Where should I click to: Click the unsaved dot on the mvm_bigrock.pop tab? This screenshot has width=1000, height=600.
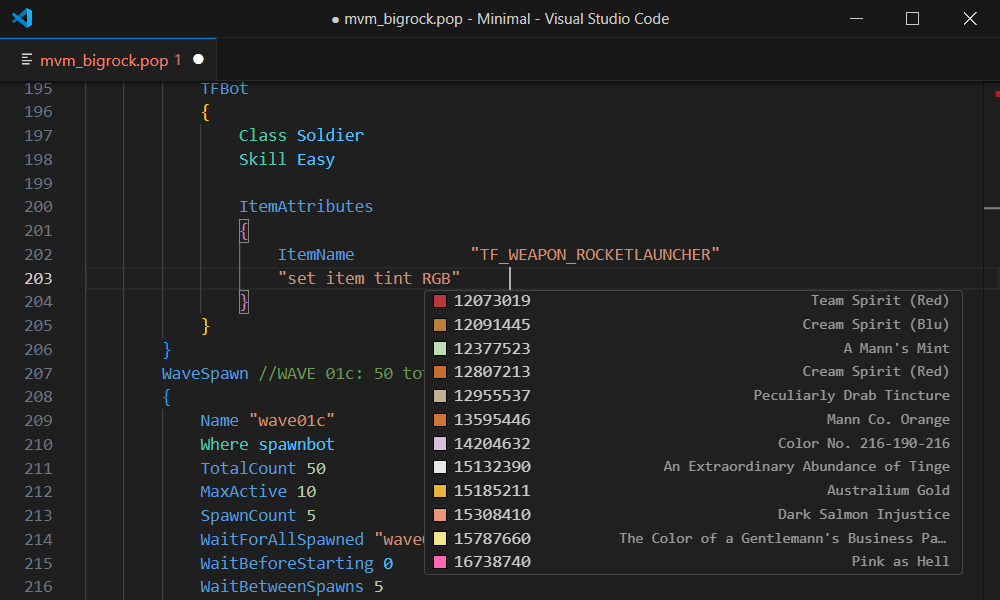tap(198, 59)
